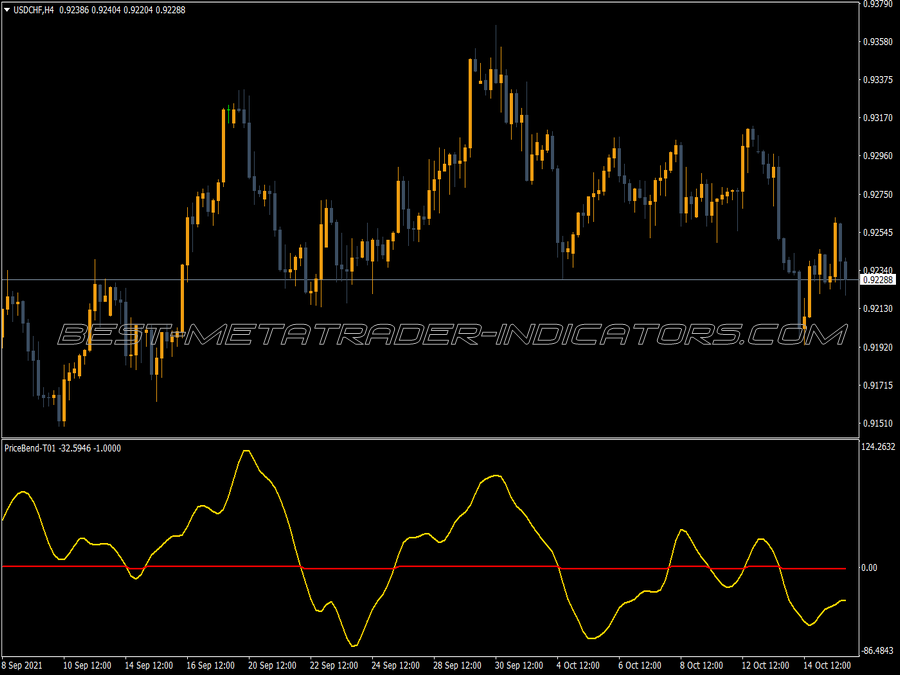
Task: Click the 8 Sep 2021 date label
Action: click(x=22, y=666)
